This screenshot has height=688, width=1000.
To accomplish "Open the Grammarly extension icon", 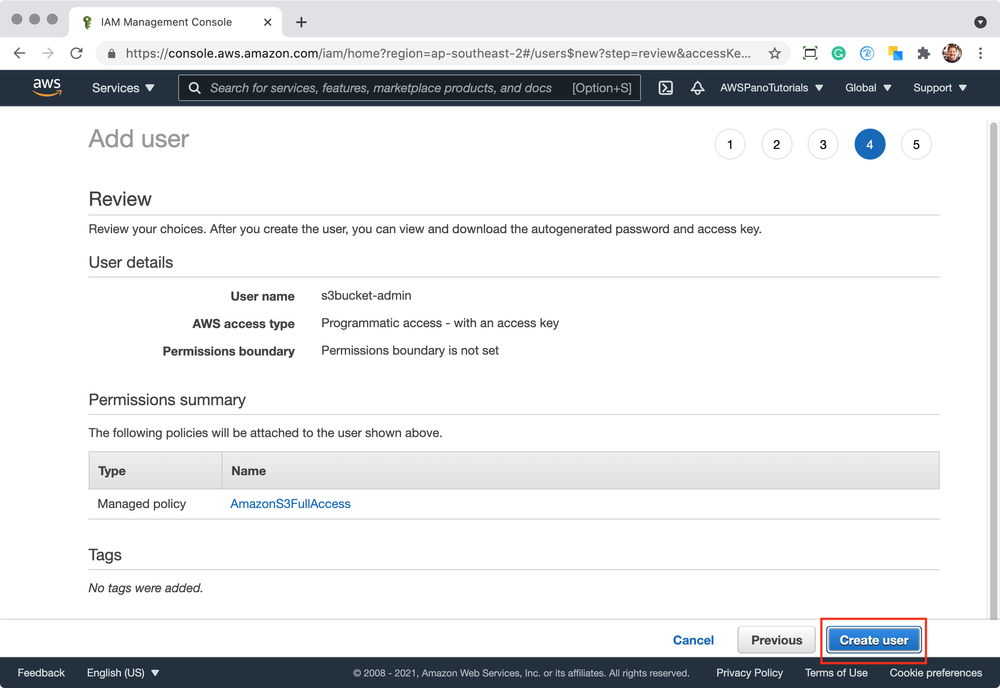I will (838, 54).
